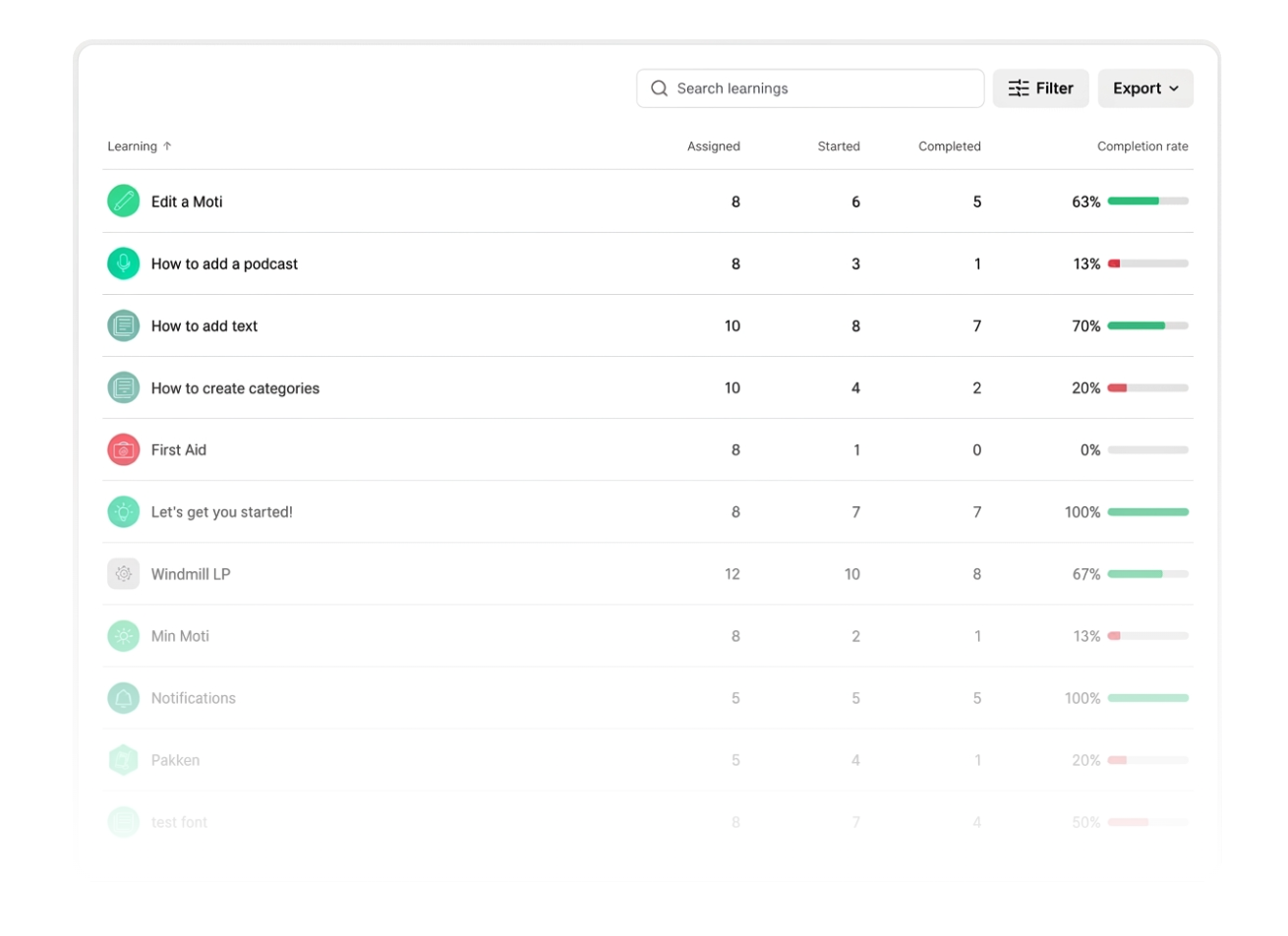Click the document icon beside How to add text
The height and width of the screenshot is (936, 1288).
click(x=123, y=325)
